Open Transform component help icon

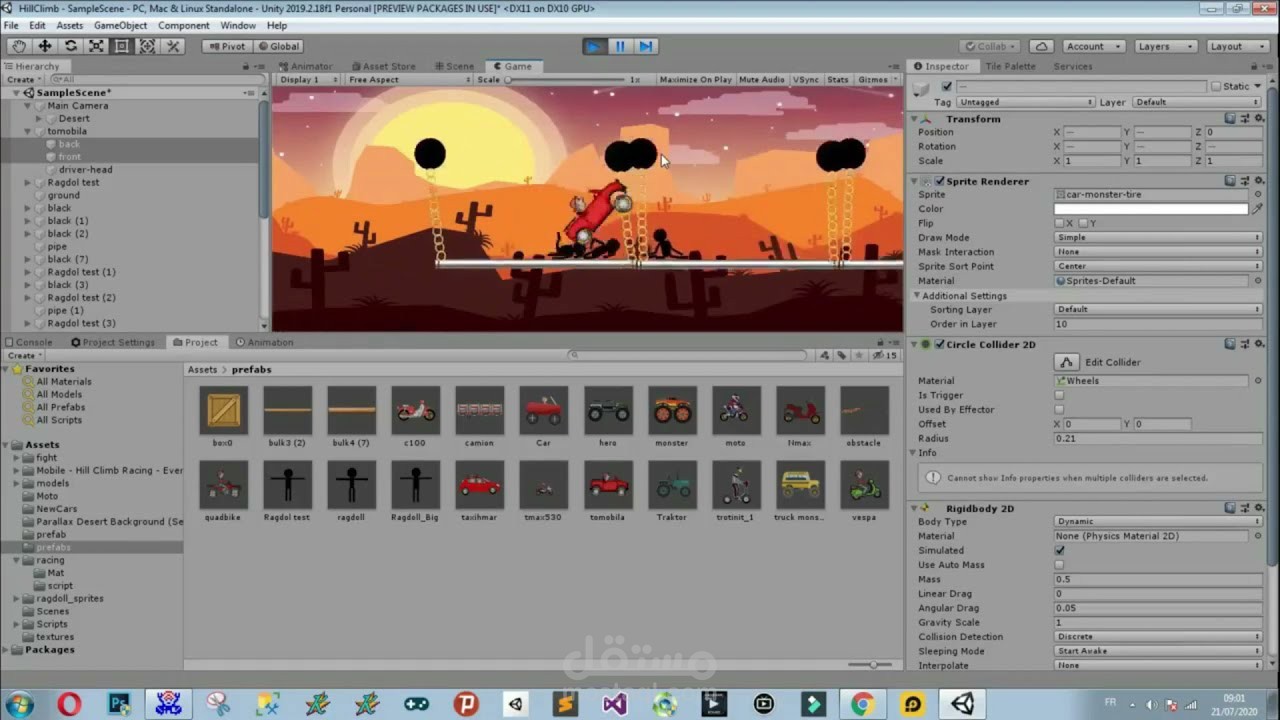(x=1230, y=118)
